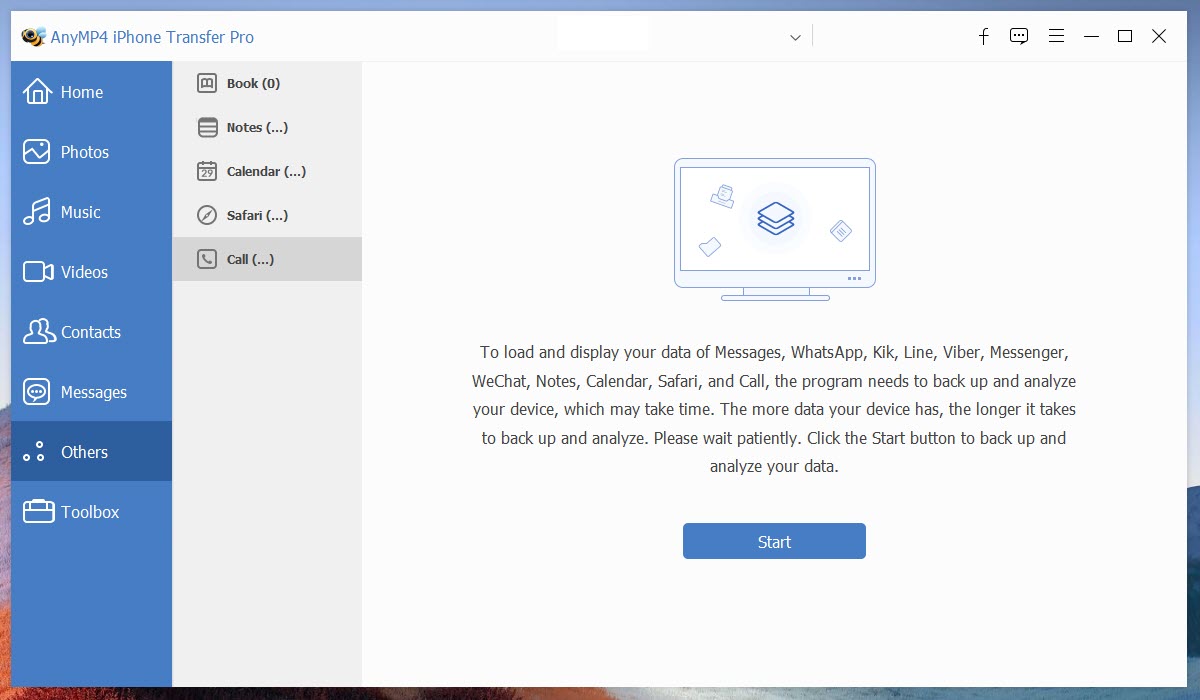View the Call category
1200x700 pixels.
250,259
